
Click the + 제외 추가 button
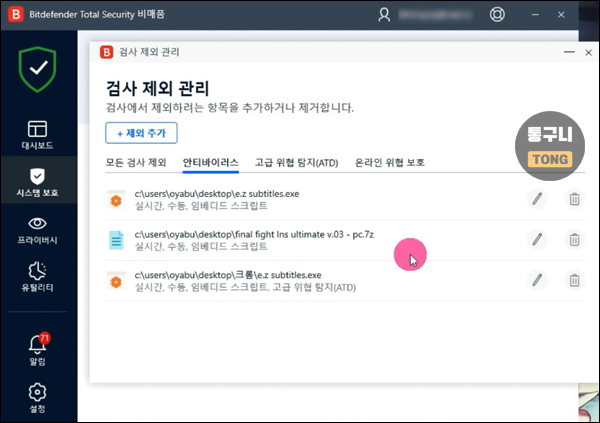[141, 133]
